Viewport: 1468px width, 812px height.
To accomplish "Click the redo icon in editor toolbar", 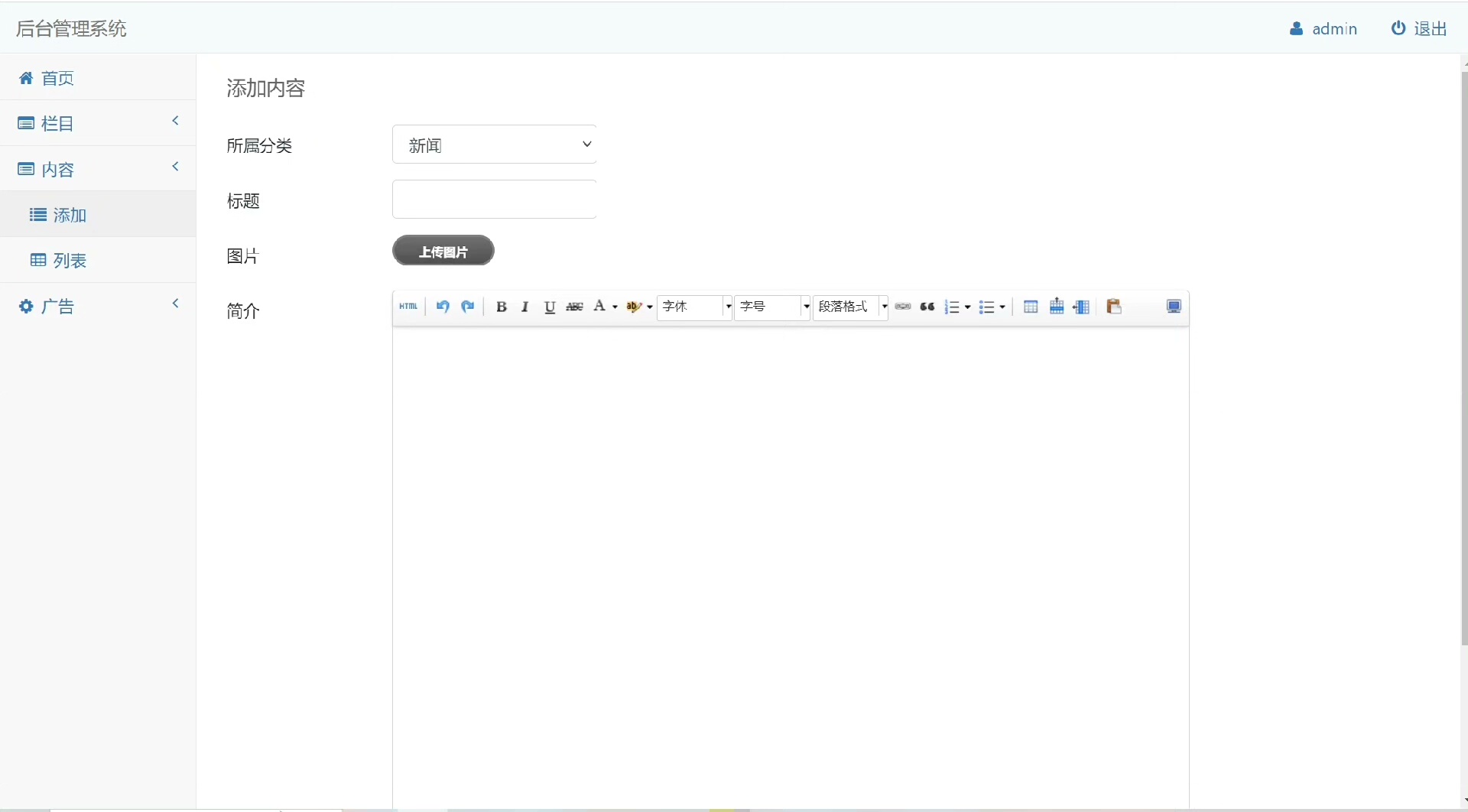I will point(468,307).
